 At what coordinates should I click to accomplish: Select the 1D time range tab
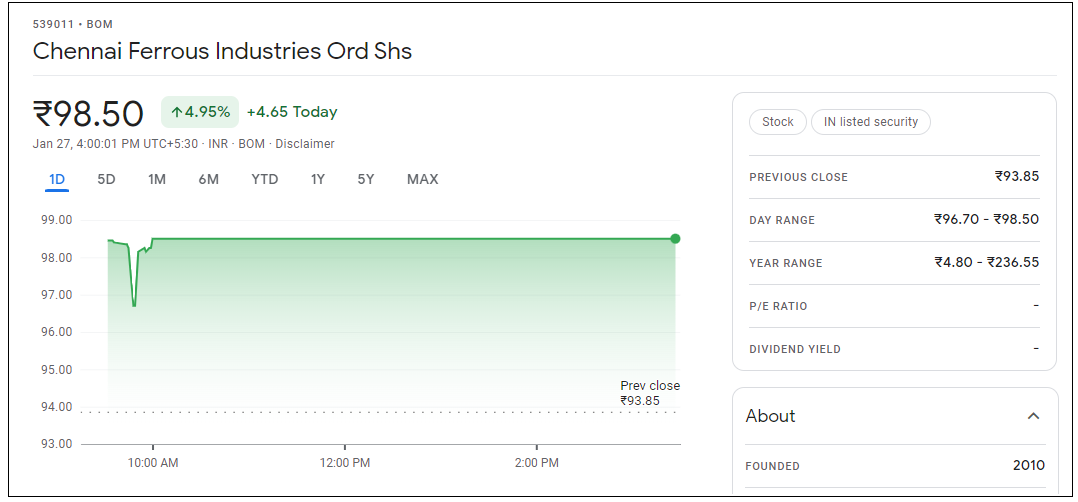(57, 180)
